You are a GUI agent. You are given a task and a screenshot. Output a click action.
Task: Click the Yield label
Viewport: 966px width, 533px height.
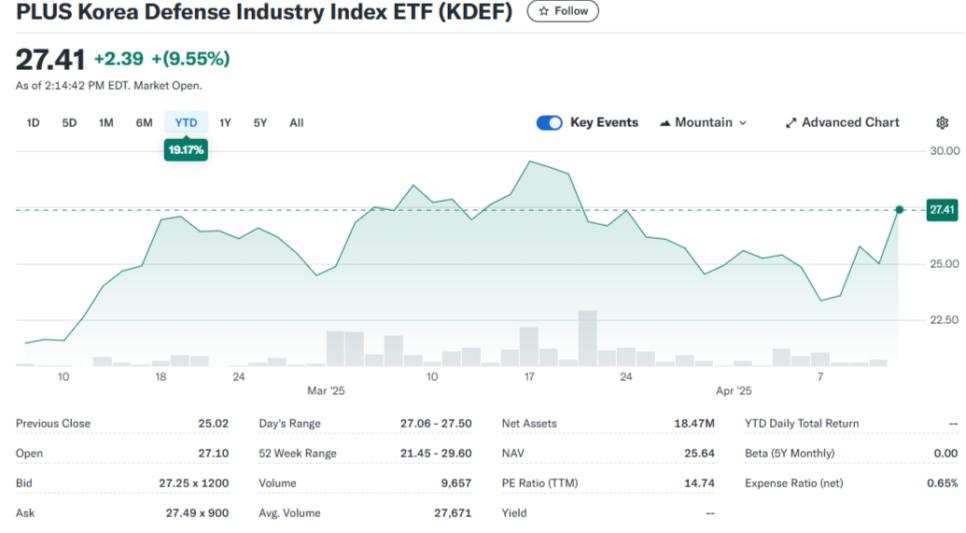pos(514,513)
